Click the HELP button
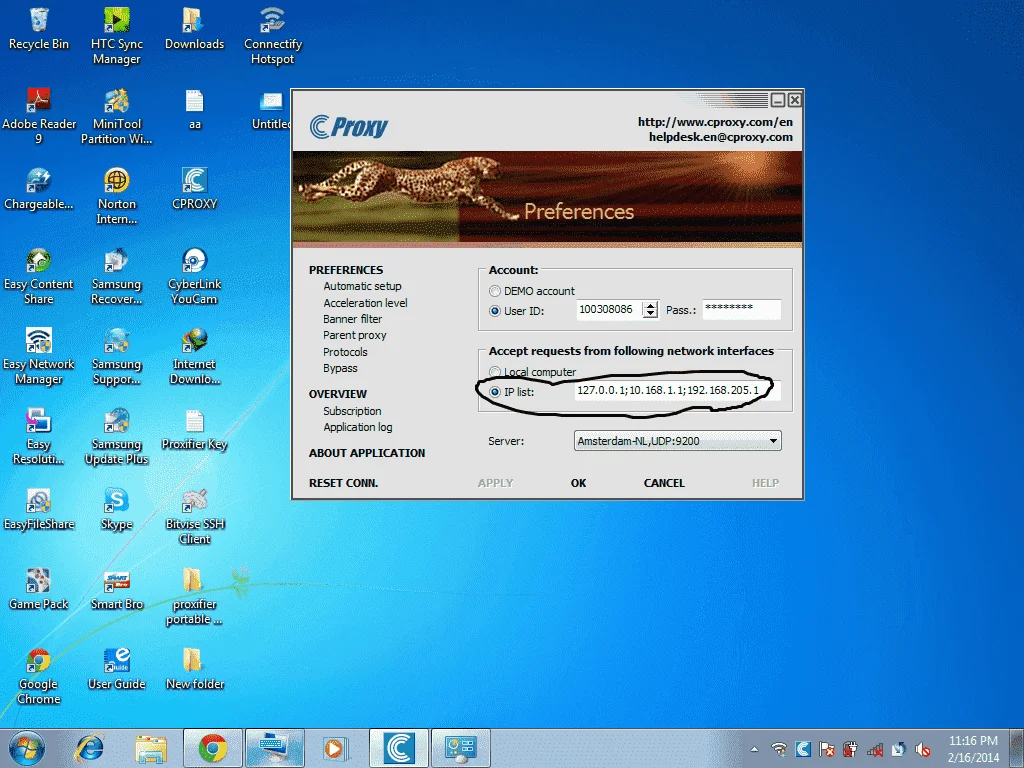Viewport: 1024px width, 768px height. (765, 483)
